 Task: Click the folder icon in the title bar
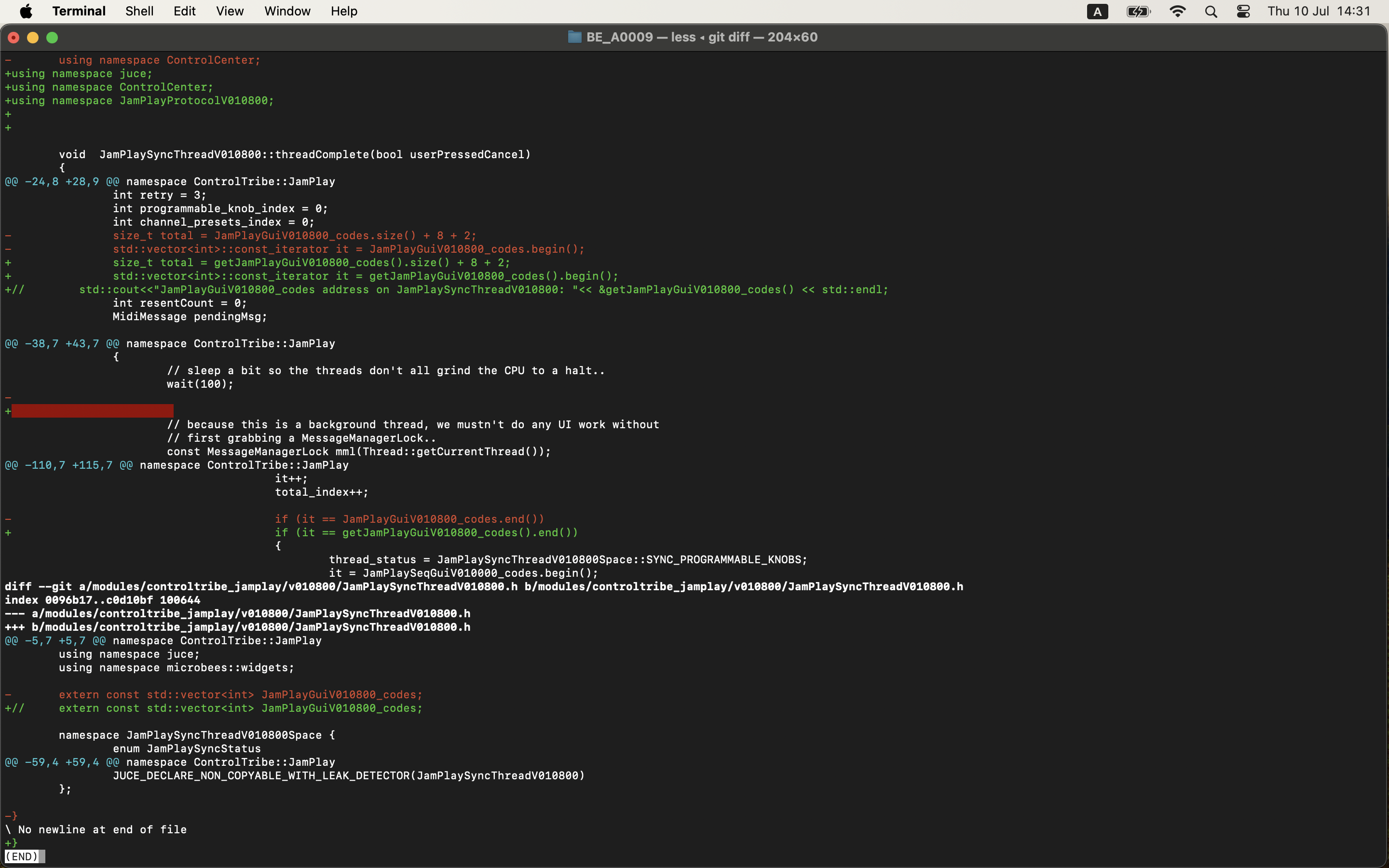574,37
